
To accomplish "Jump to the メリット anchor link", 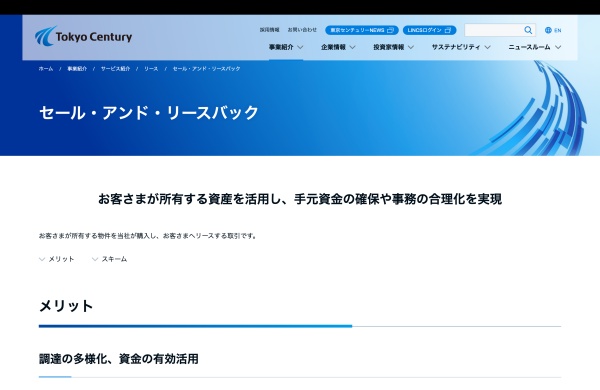I will (61, 259).
